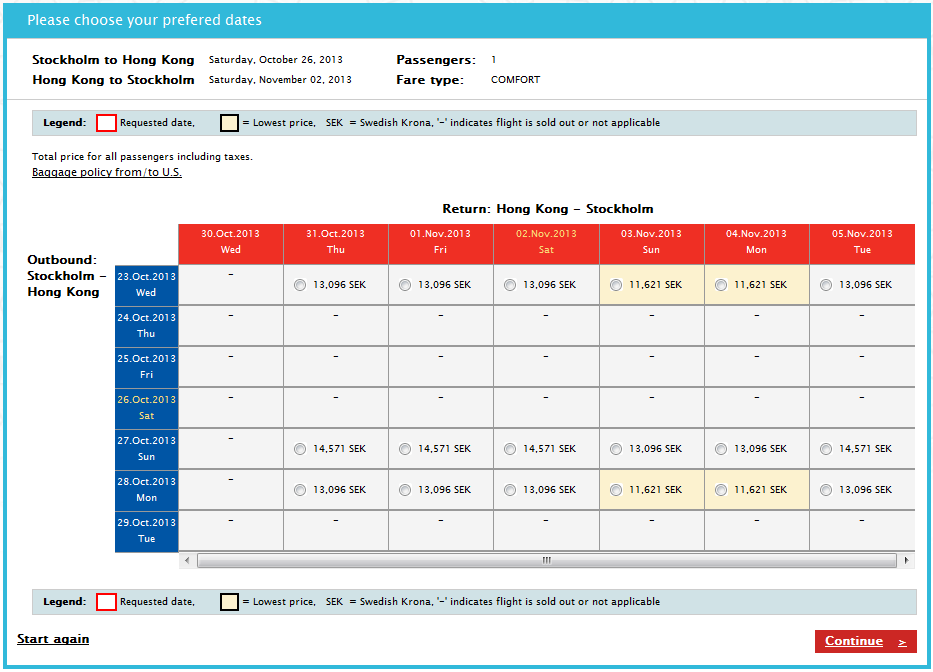The image size is (933, 672).
Task: Choose 27 Oct outbound, 05 Nov return option
Action: pos(826,450)
